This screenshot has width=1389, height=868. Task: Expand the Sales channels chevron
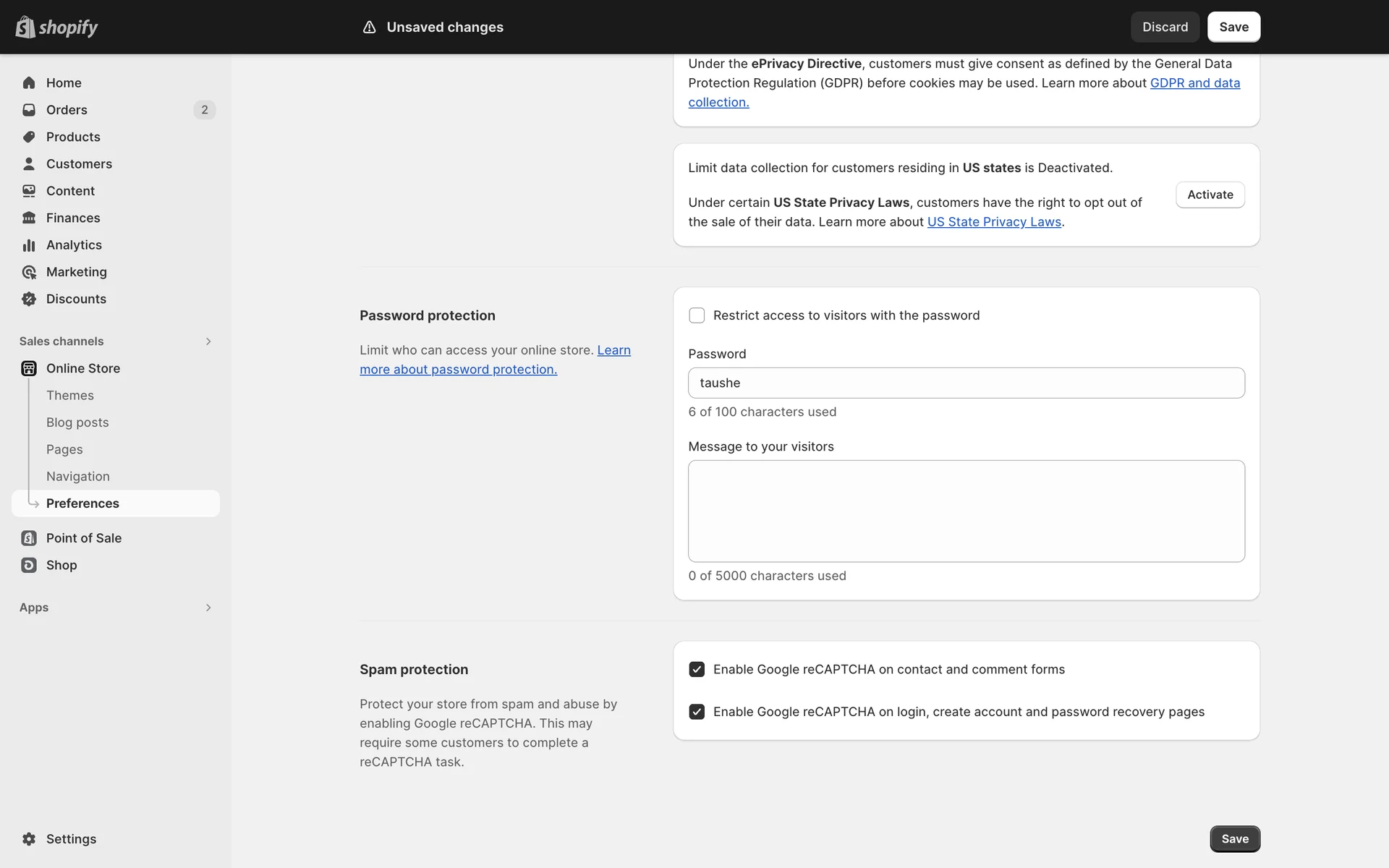click(208, 341)
